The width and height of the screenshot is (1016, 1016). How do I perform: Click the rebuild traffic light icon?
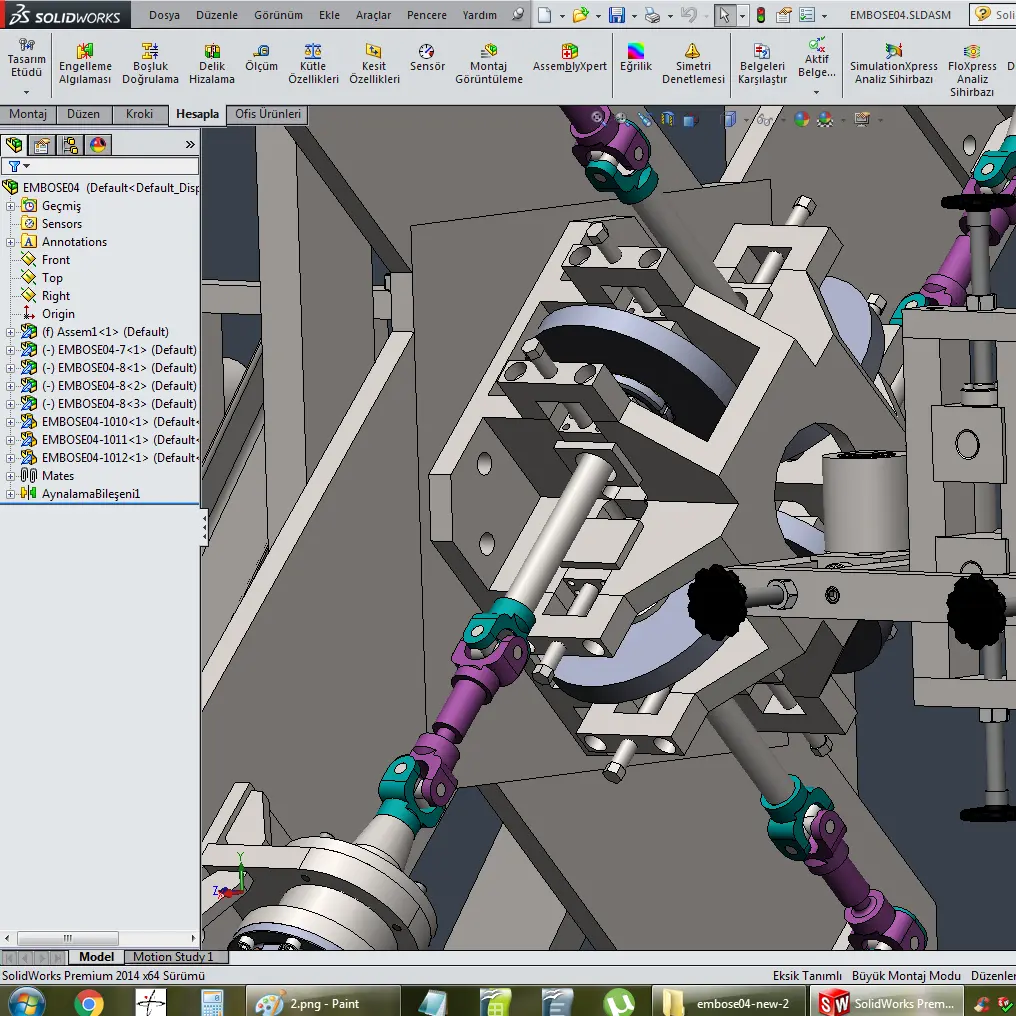tap(761, 14)
